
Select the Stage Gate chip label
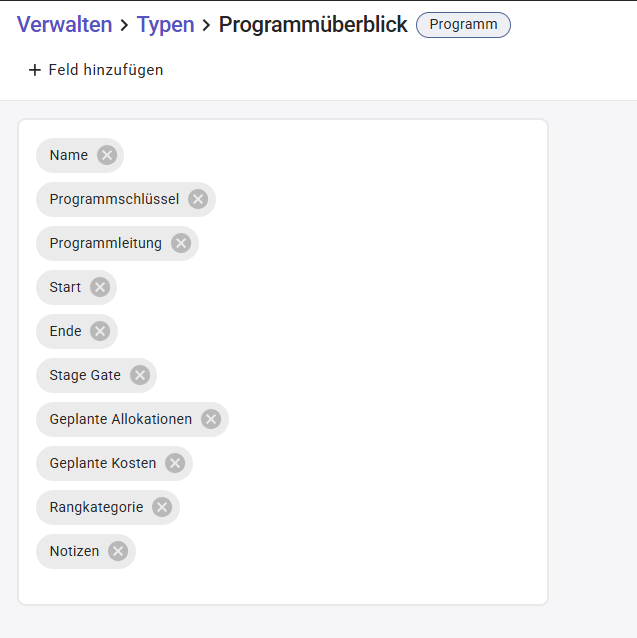click(85, 375)
